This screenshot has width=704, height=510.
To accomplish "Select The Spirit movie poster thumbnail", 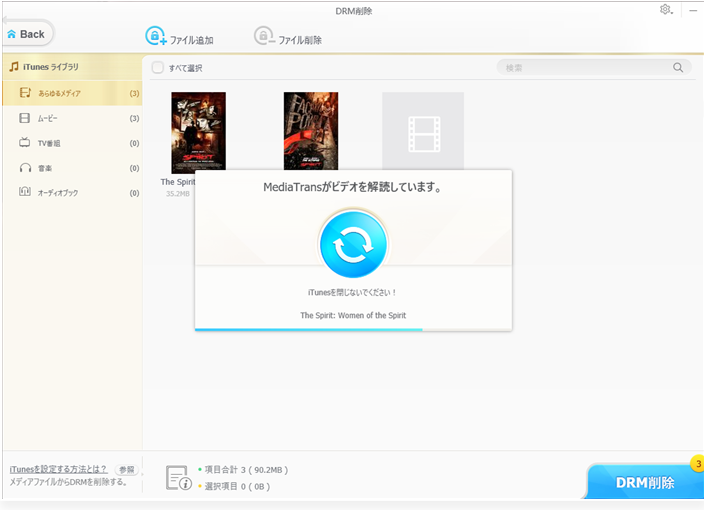I will 198,131.
